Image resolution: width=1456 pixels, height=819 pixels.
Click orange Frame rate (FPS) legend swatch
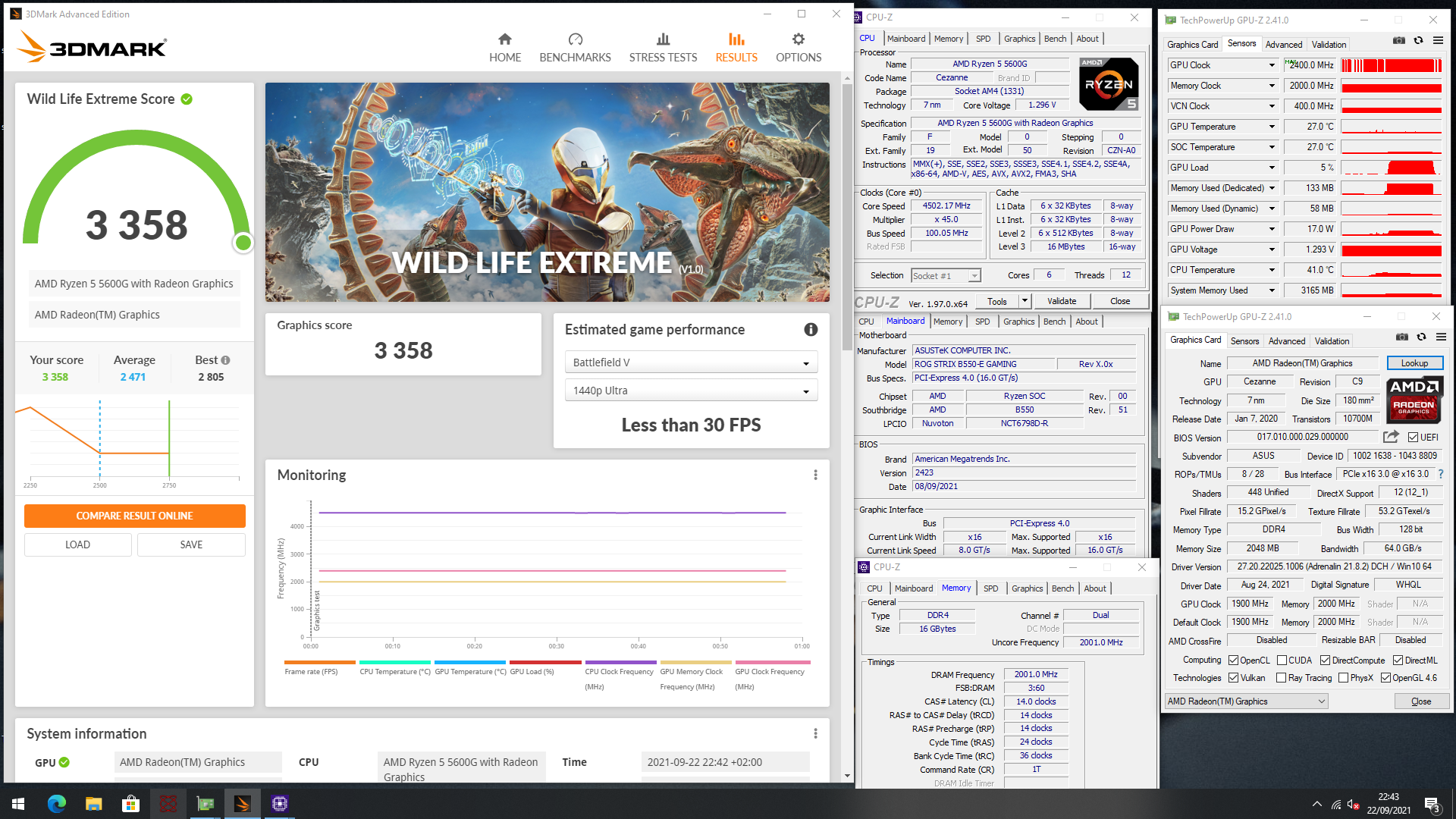[x=320, y=662]
